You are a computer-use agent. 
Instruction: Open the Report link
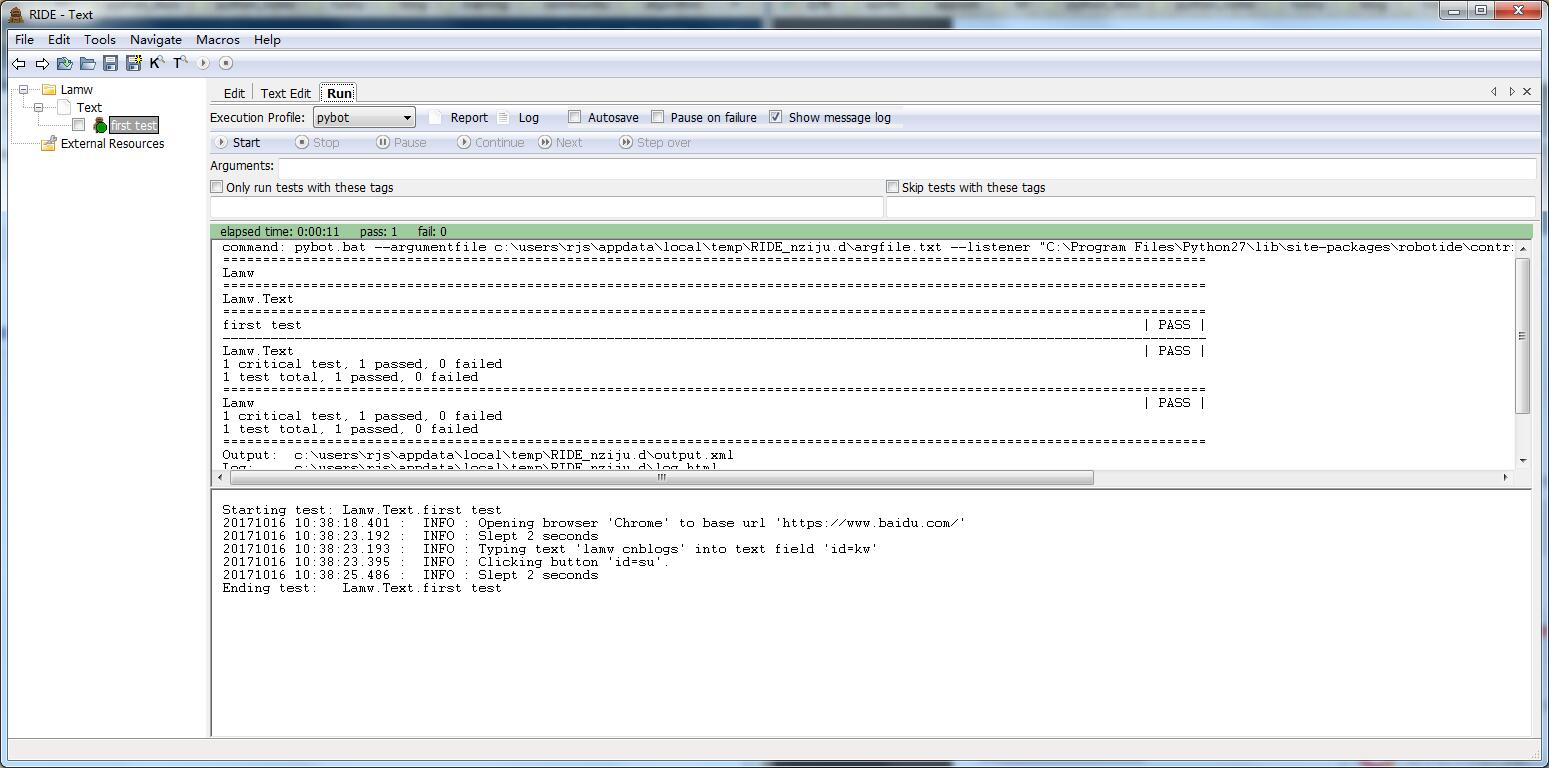point(468,117)
